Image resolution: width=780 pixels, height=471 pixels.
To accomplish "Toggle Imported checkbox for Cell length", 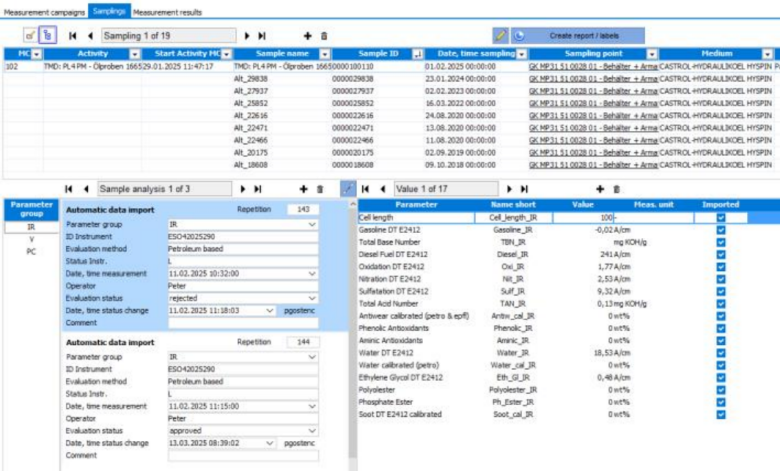I will click(721, 217).
